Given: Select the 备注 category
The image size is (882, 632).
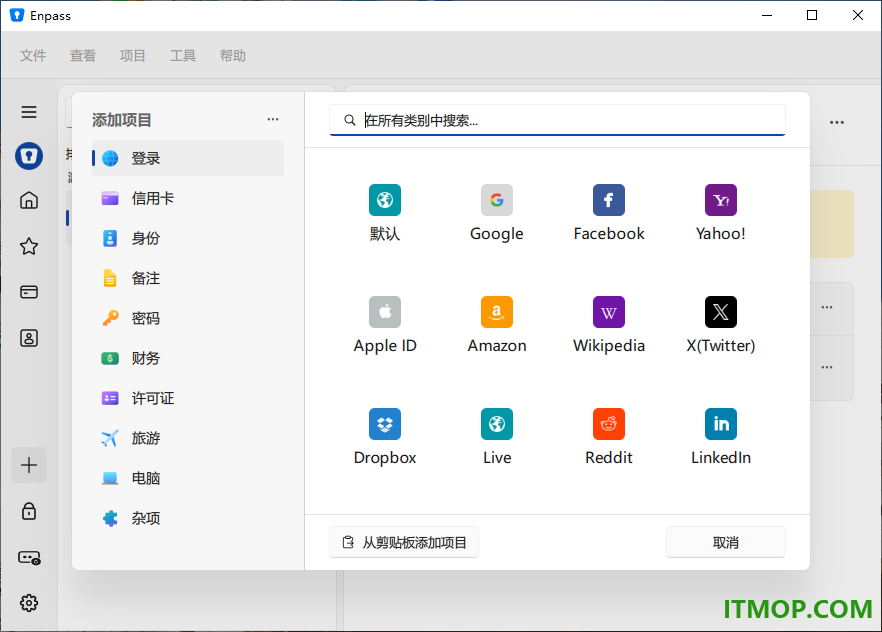Looking at the screenshot, I should (x=188, y=278).
